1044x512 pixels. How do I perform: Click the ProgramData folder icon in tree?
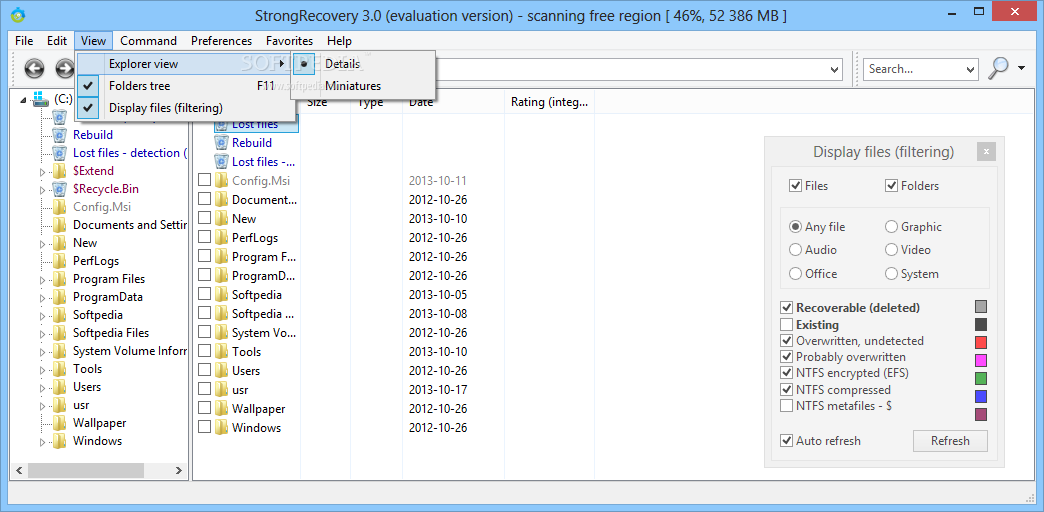(x=59, y=297)
